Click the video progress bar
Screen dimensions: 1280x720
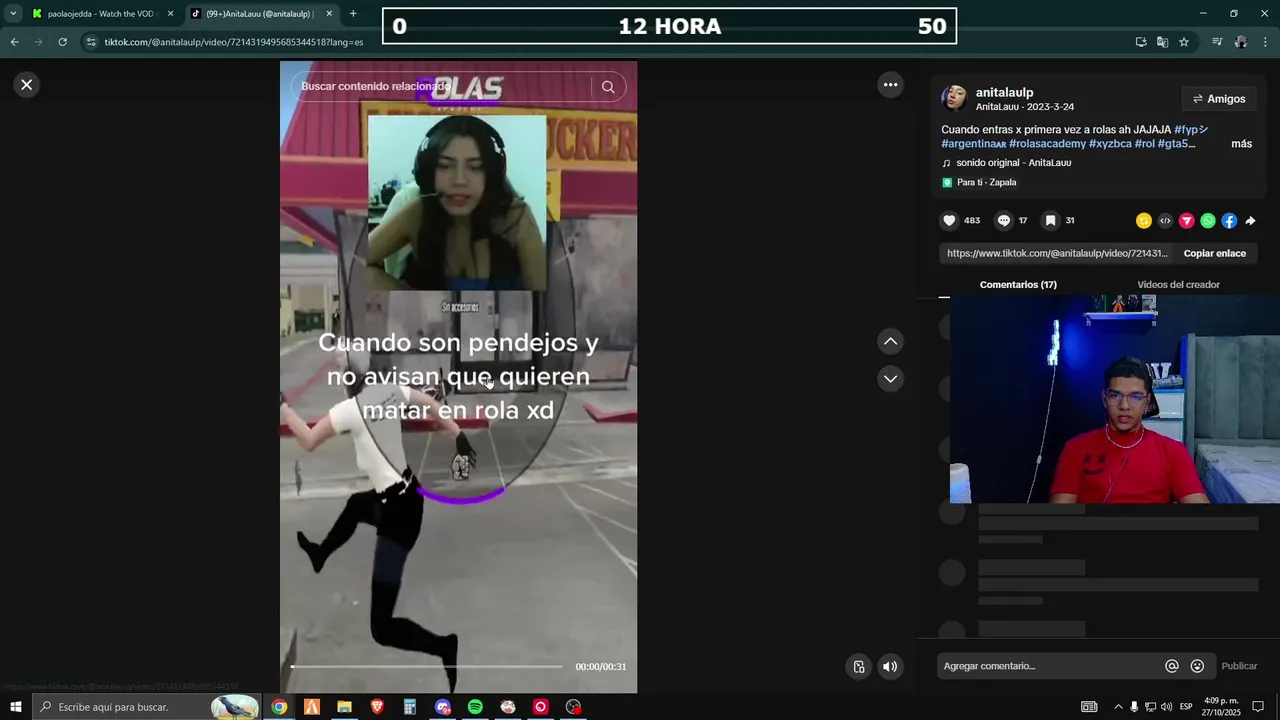click(427, 666)
